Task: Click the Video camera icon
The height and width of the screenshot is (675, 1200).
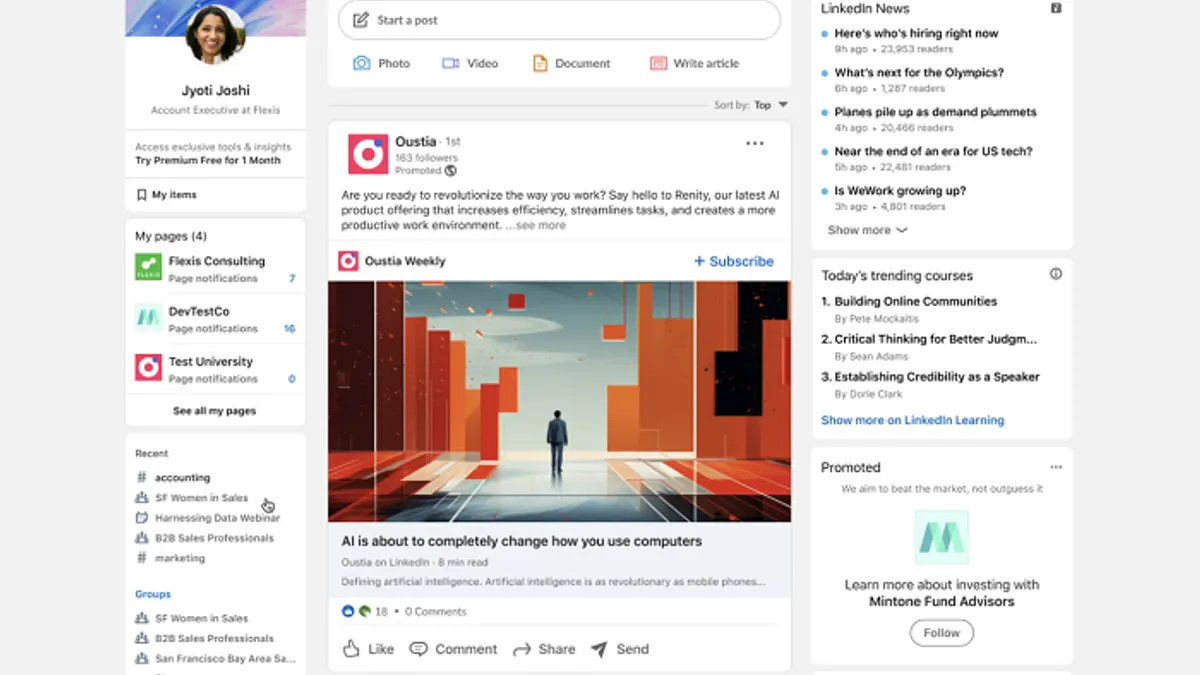Action: pos(450,63)
